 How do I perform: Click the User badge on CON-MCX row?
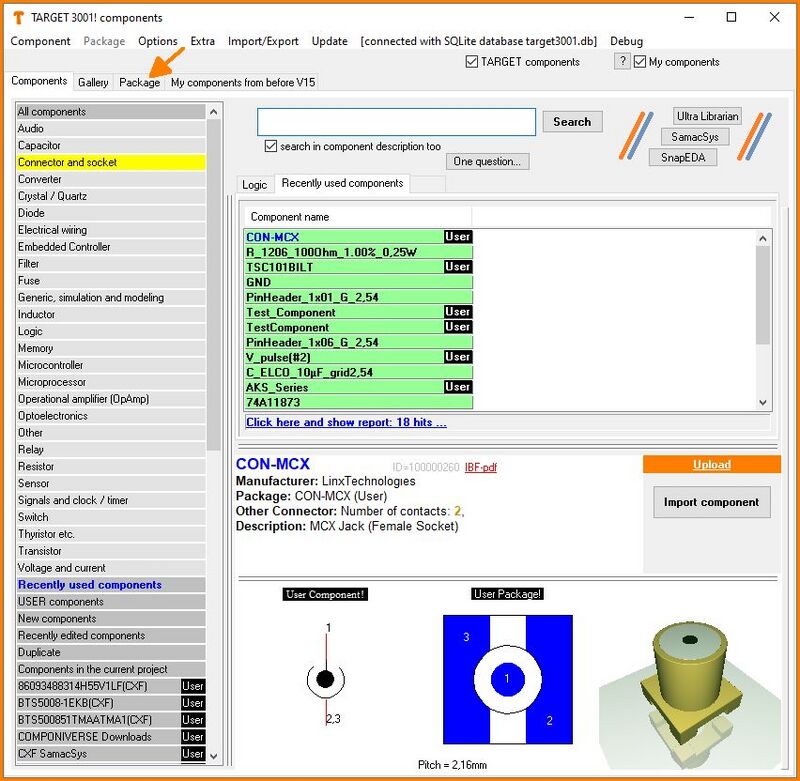pos(458,237)
